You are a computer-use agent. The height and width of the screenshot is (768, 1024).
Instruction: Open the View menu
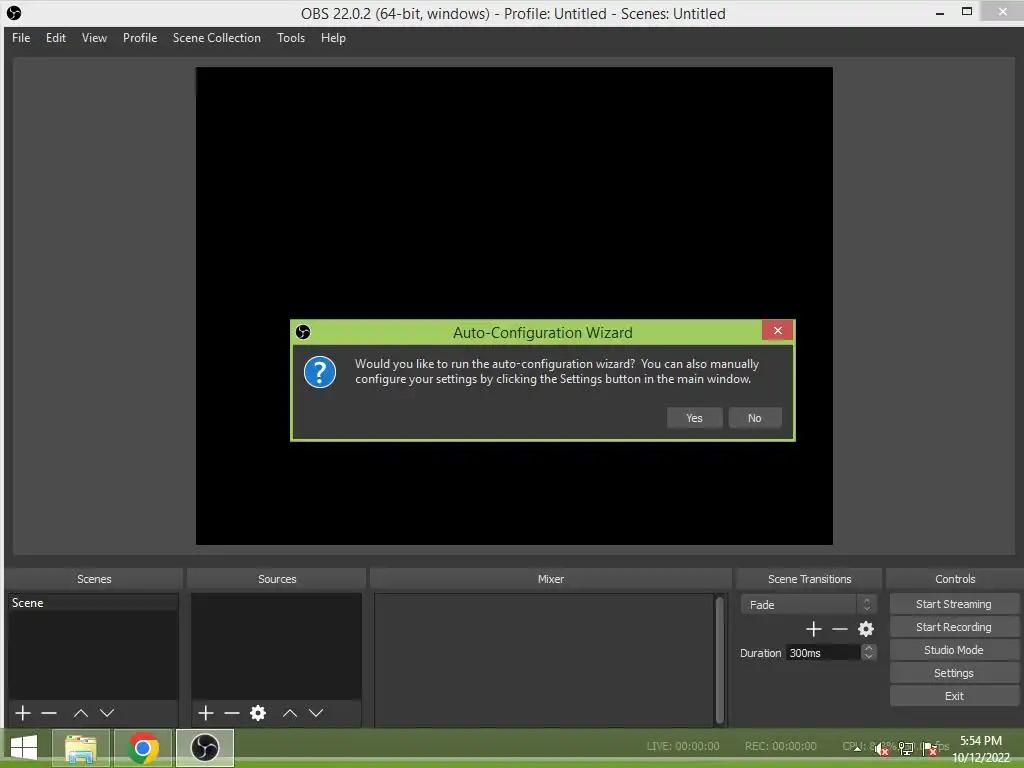pos(94,38)
